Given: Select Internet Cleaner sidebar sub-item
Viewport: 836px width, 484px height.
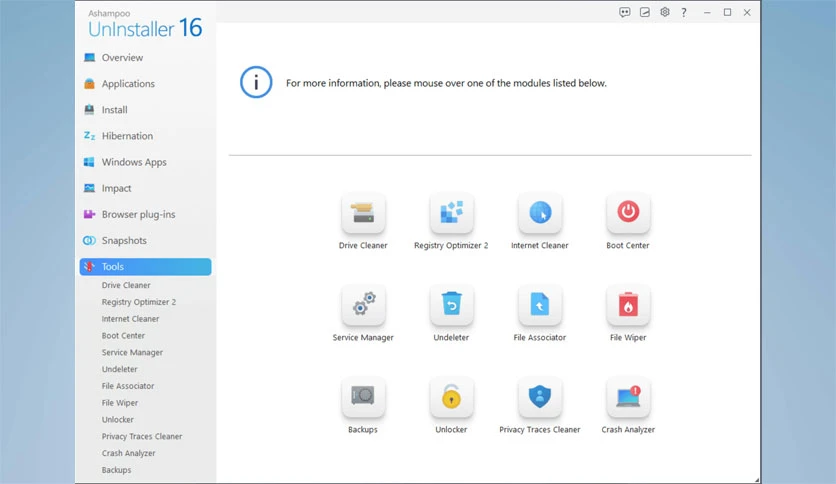Looking at the screenshot, I should click(x=130, y=319).
